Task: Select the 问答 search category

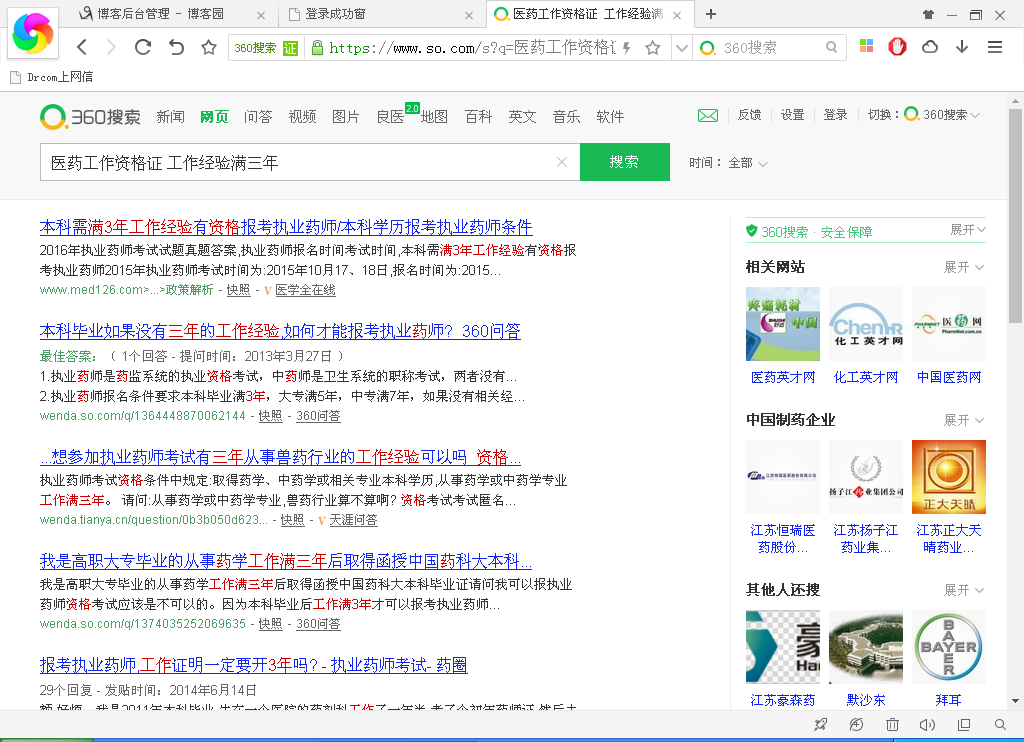Action: 258,117
